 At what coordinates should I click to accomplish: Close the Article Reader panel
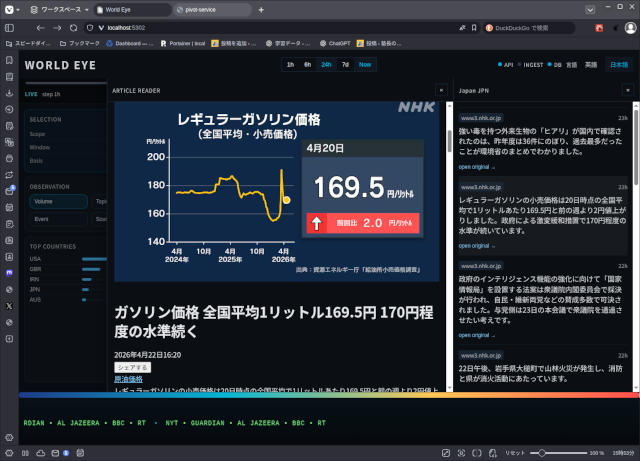click(442, 90)
